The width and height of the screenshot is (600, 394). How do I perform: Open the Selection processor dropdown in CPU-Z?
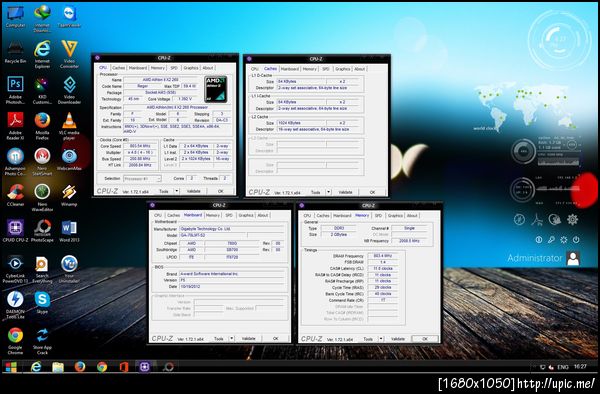pos(142,179)
